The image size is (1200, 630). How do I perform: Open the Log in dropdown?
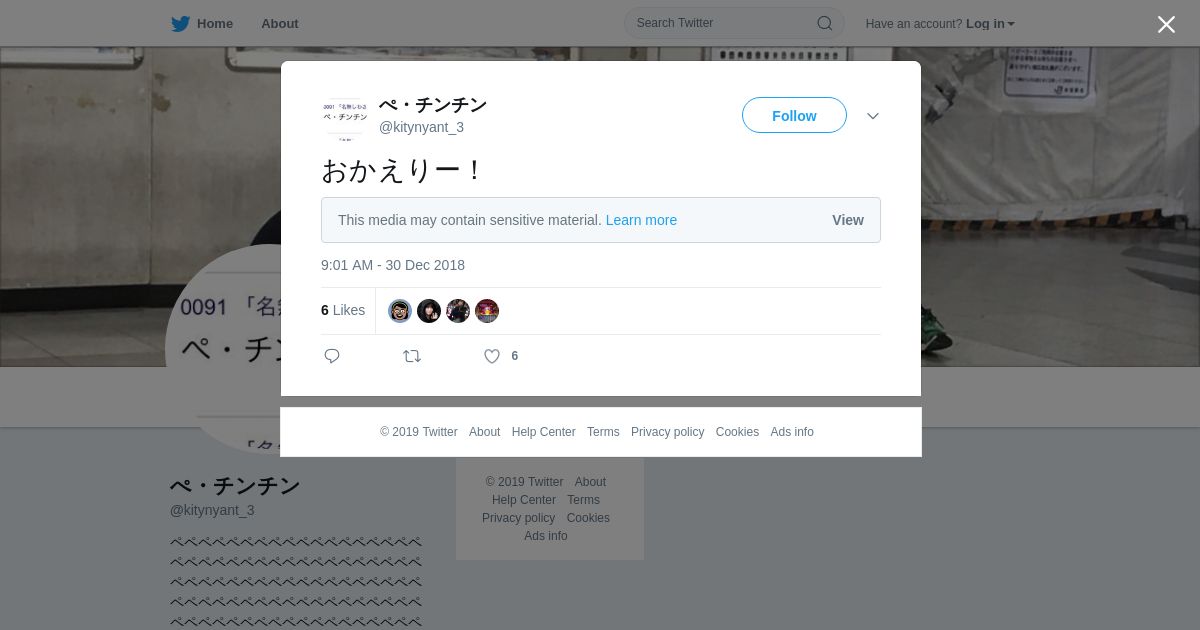coord(990,24)
